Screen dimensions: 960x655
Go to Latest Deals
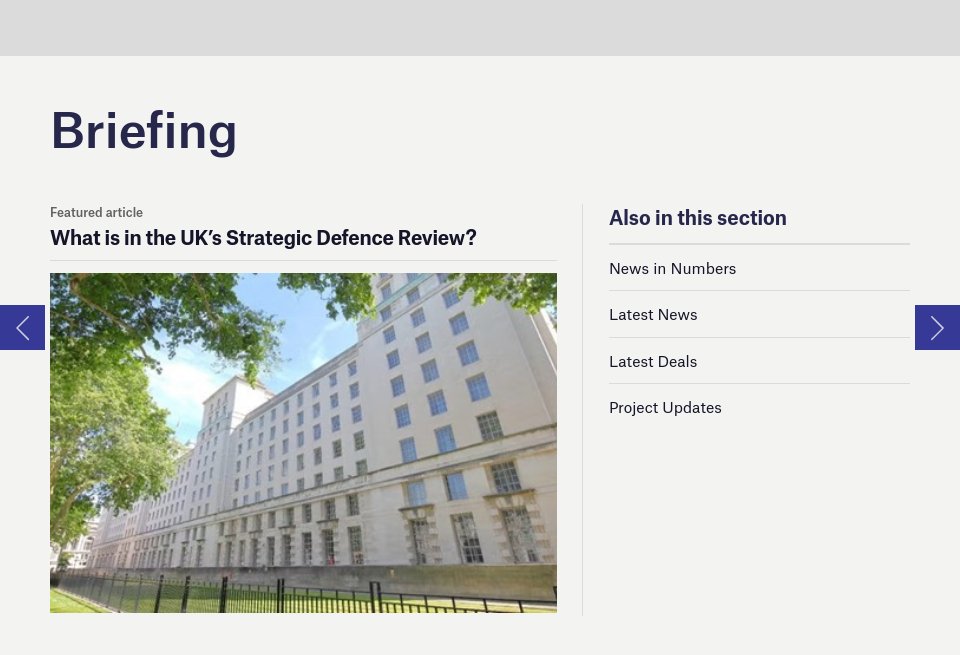click(x=653, y=361)
